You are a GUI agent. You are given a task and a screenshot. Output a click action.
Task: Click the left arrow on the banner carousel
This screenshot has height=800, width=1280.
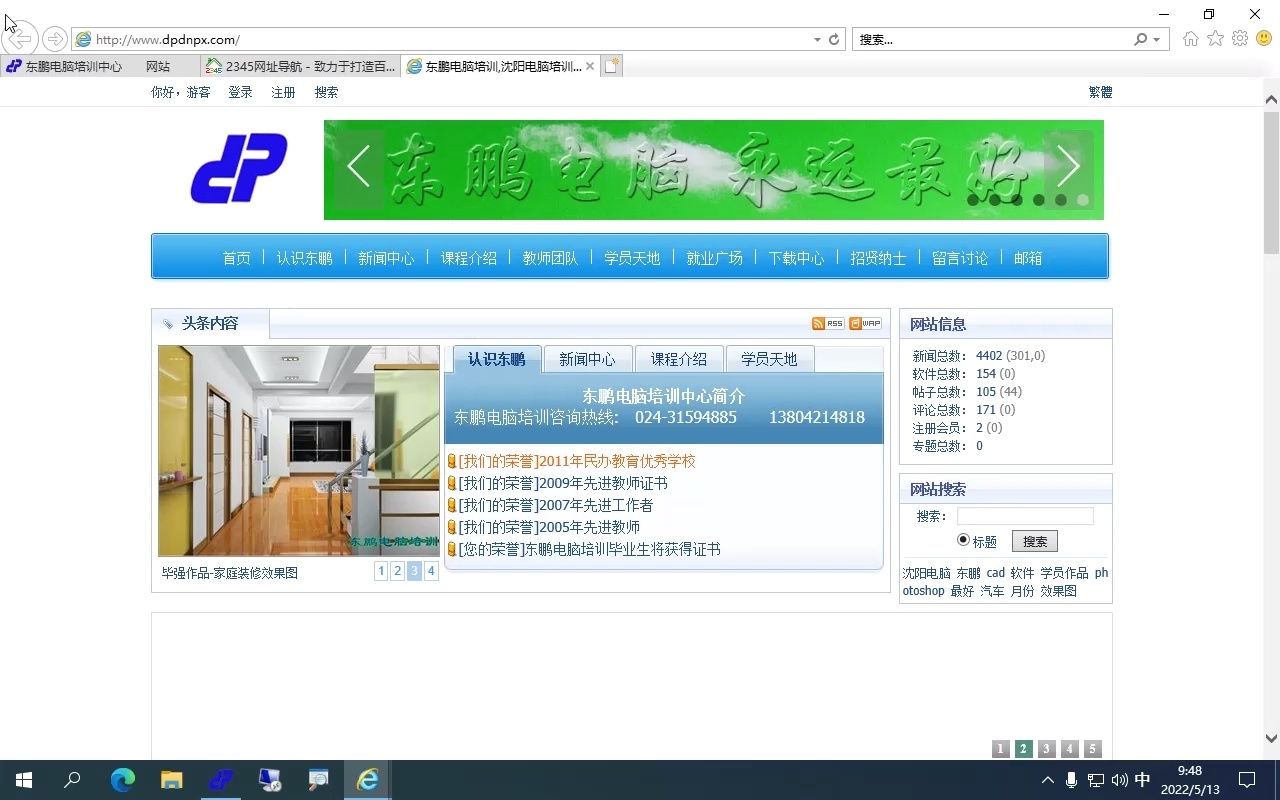coord(358,167)
